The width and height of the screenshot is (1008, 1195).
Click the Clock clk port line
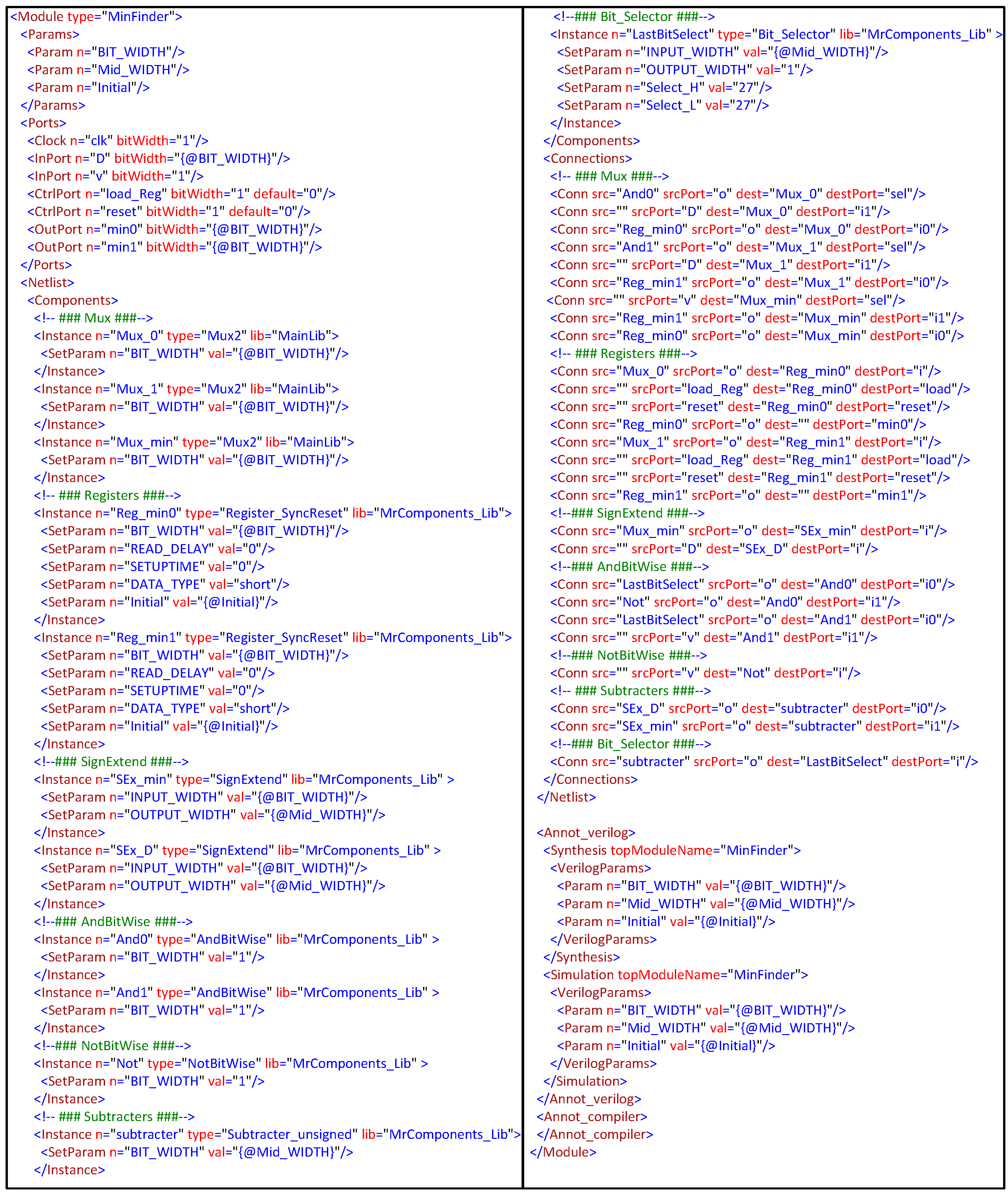[117, 141]
